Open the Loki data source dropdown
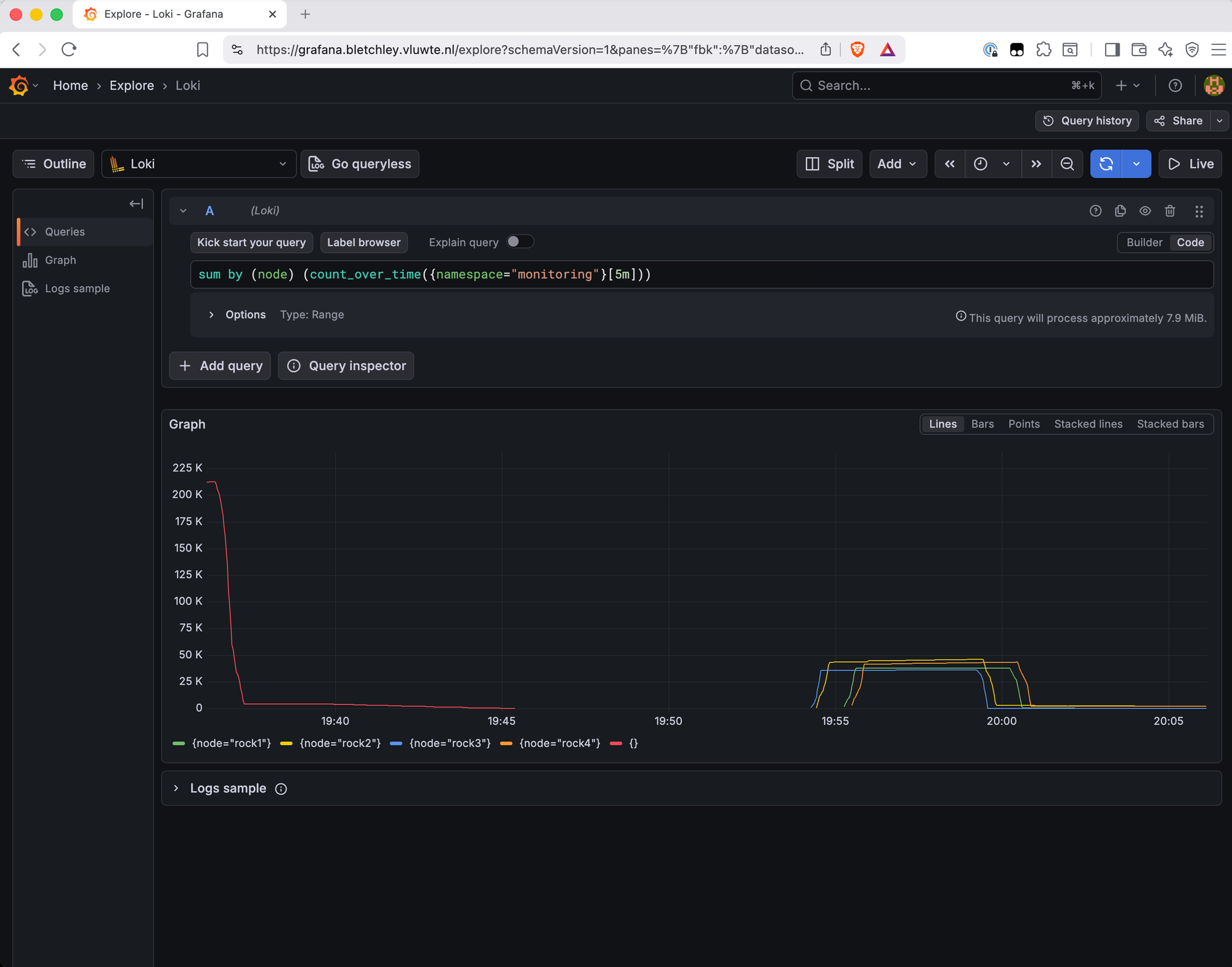Screen dimensions: 1232x967 198,164
